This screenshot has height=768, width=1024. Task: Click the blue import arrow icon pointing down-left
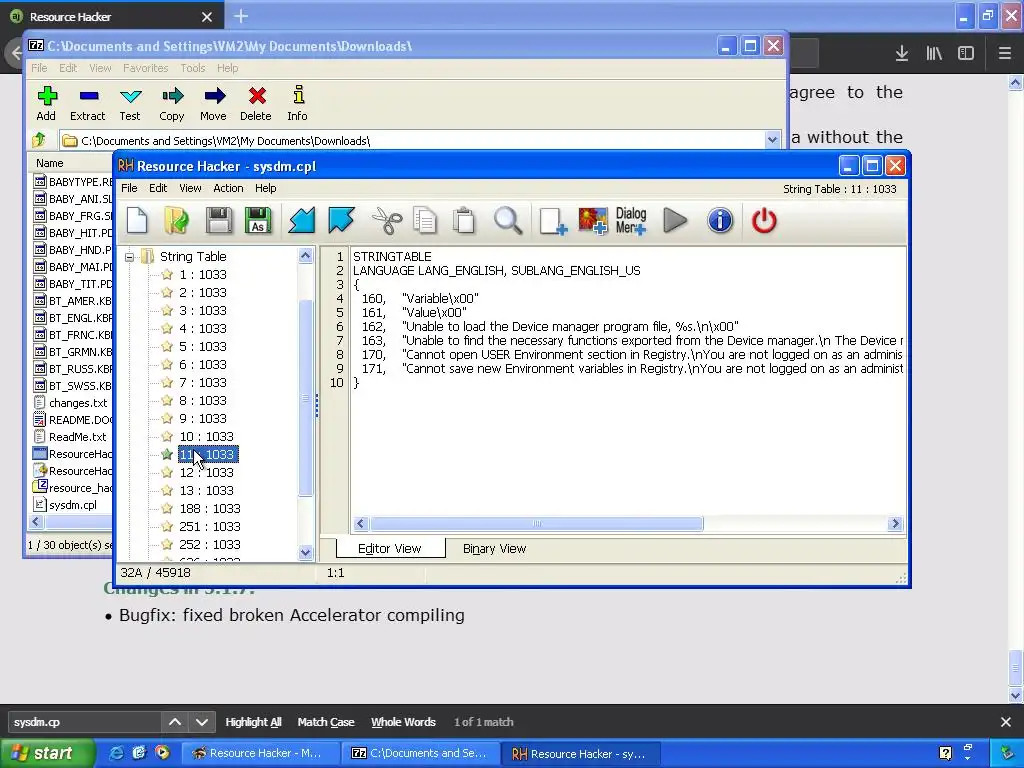point(302,220)
